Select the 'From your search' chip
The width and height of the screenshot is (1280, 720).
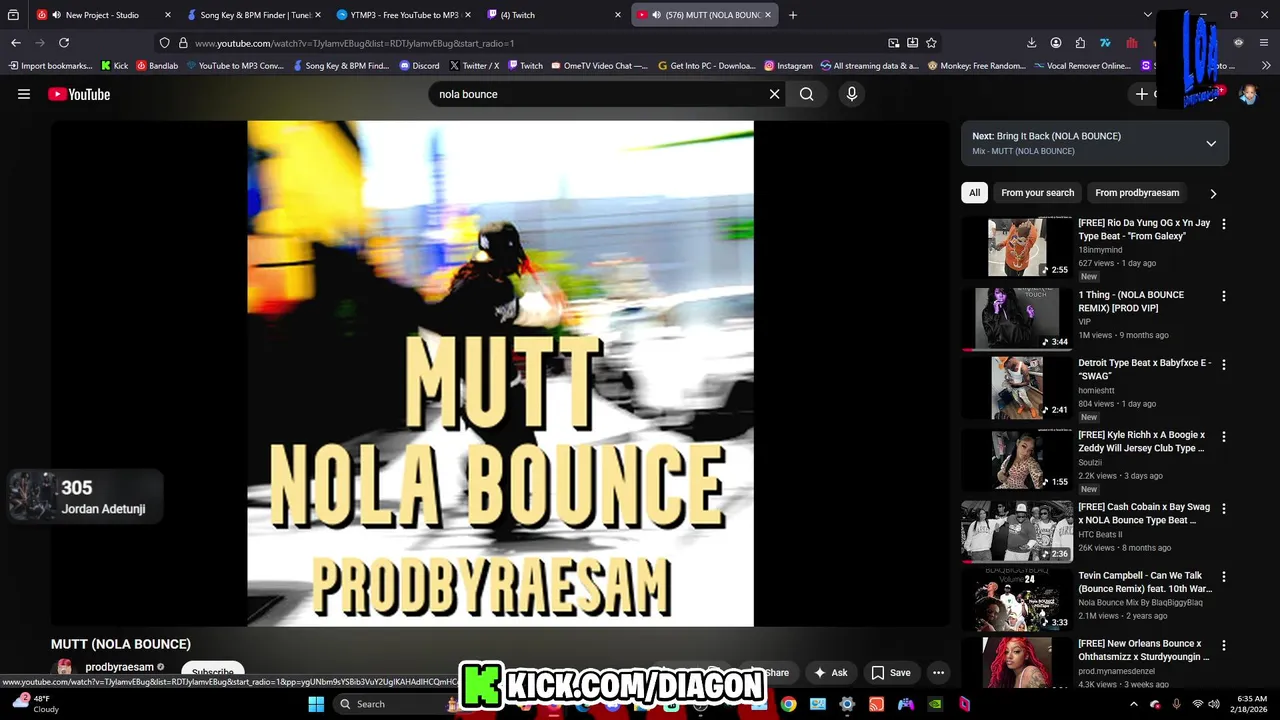(1037, 193)
